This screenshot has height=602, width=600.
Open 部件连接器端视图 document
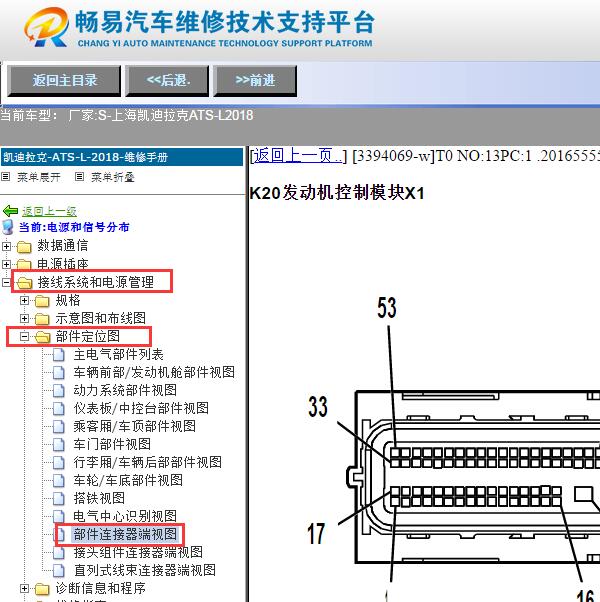(125, 534)
